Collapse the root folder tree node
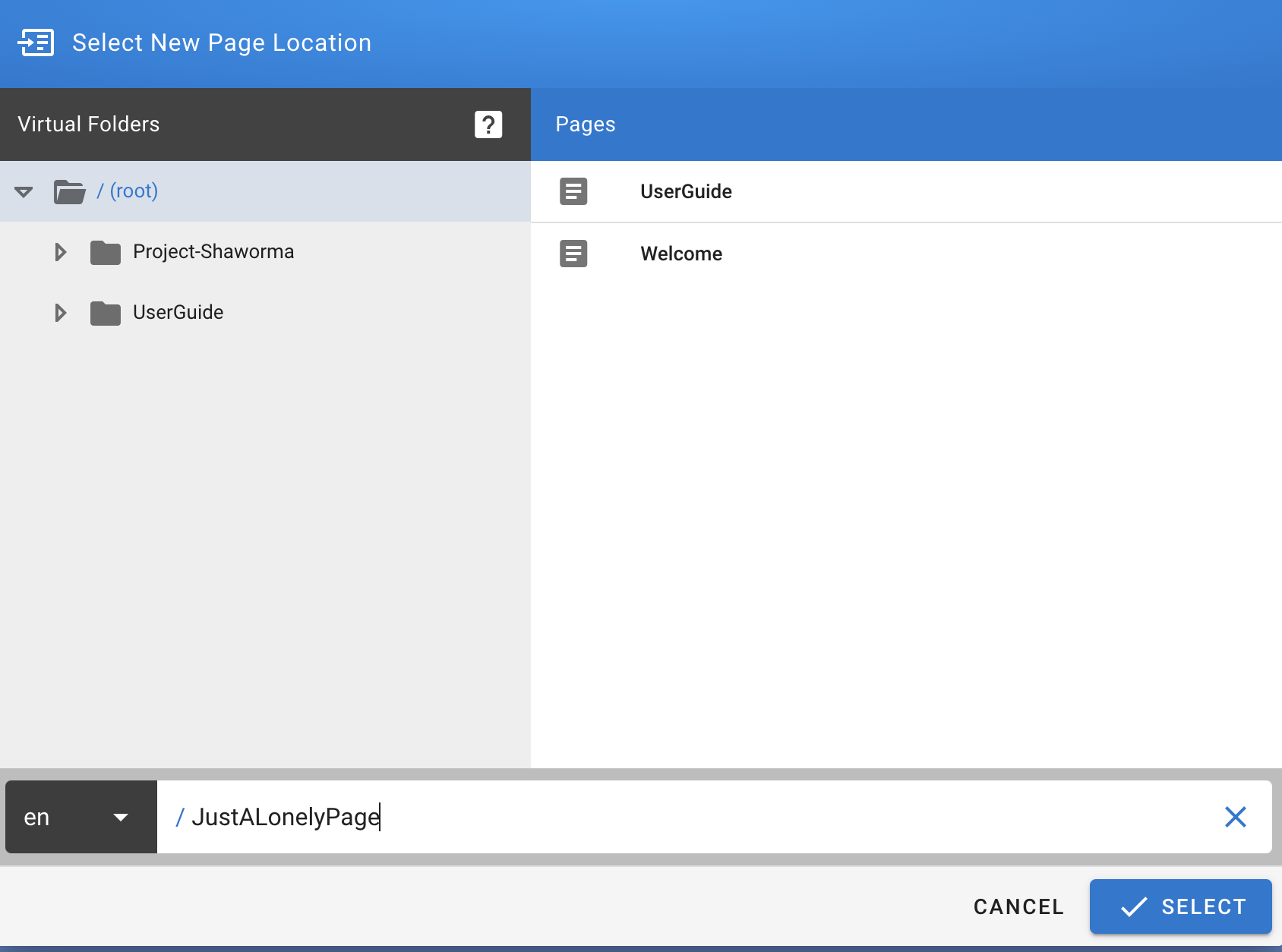 (24, 191)
